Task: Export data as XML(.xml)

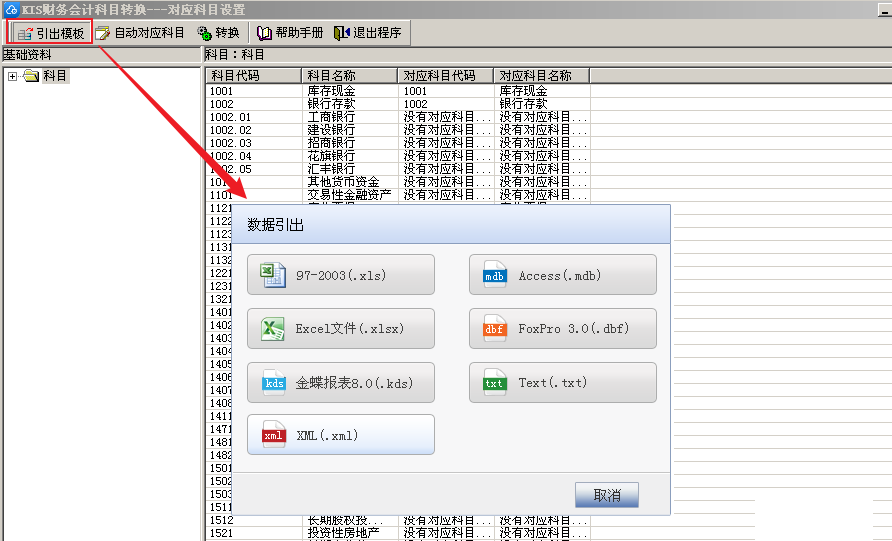Action: (340, 435)
